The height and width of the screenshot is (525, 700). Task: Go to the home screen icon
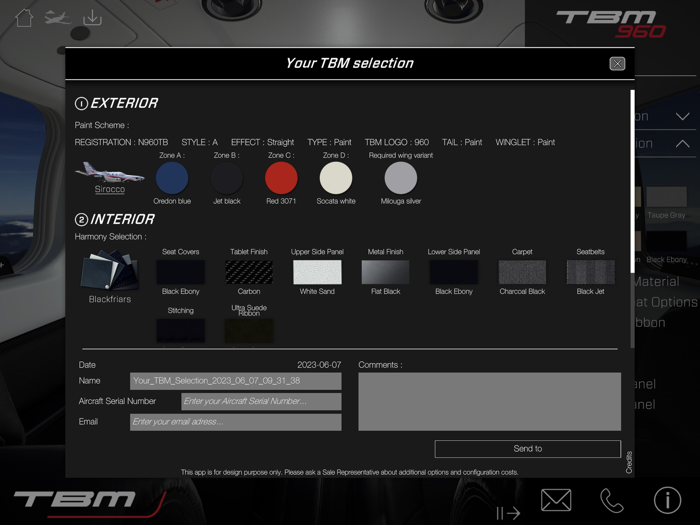[24, 18]
